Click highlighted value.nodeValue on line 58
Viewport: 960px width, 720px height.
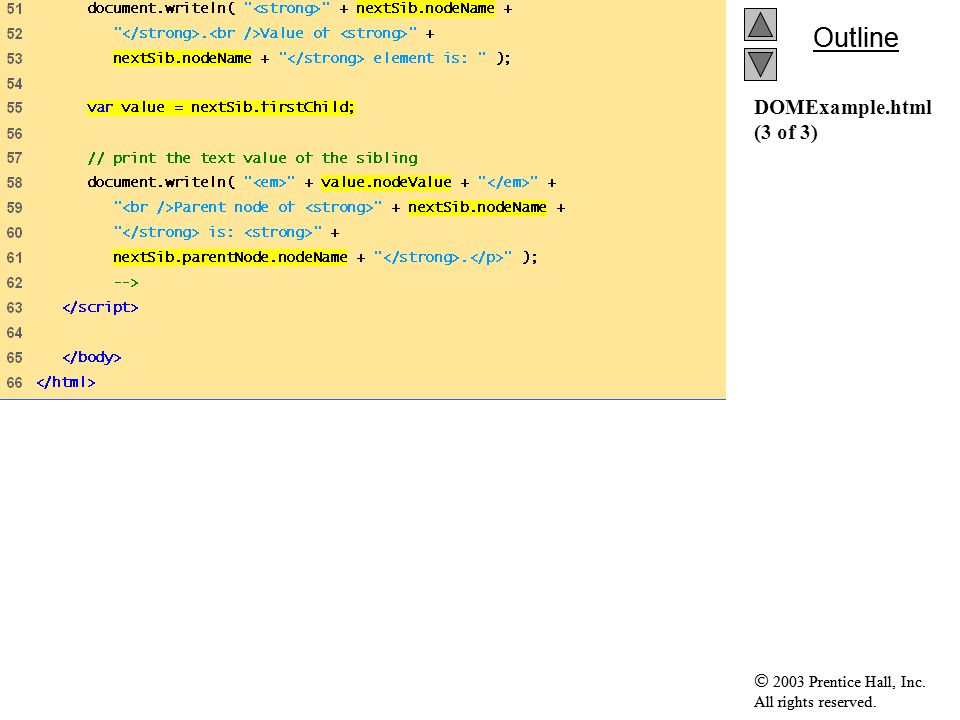point(386,182)
